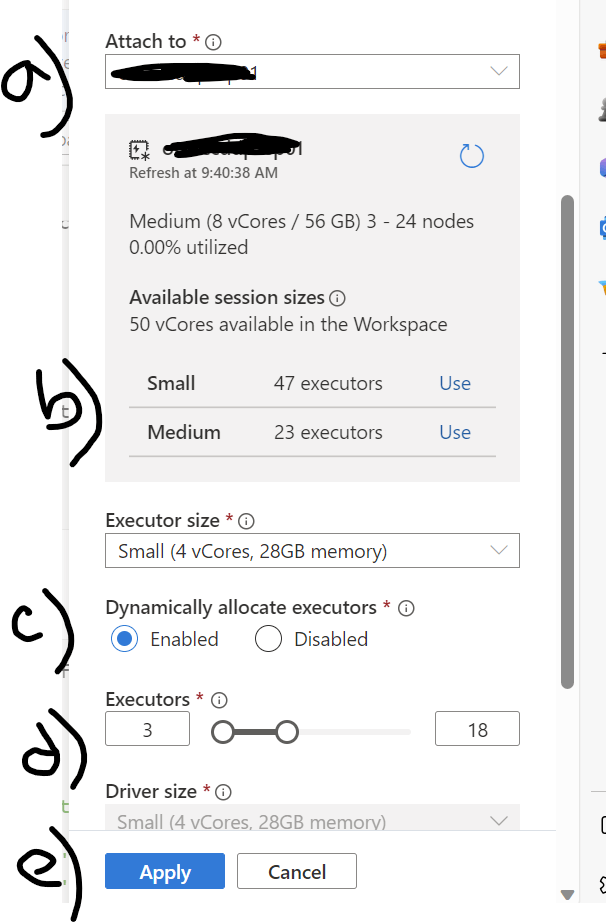Open info tooltip for Available session sizes
Screen dimensions: 606x923
tap(337, 298)
